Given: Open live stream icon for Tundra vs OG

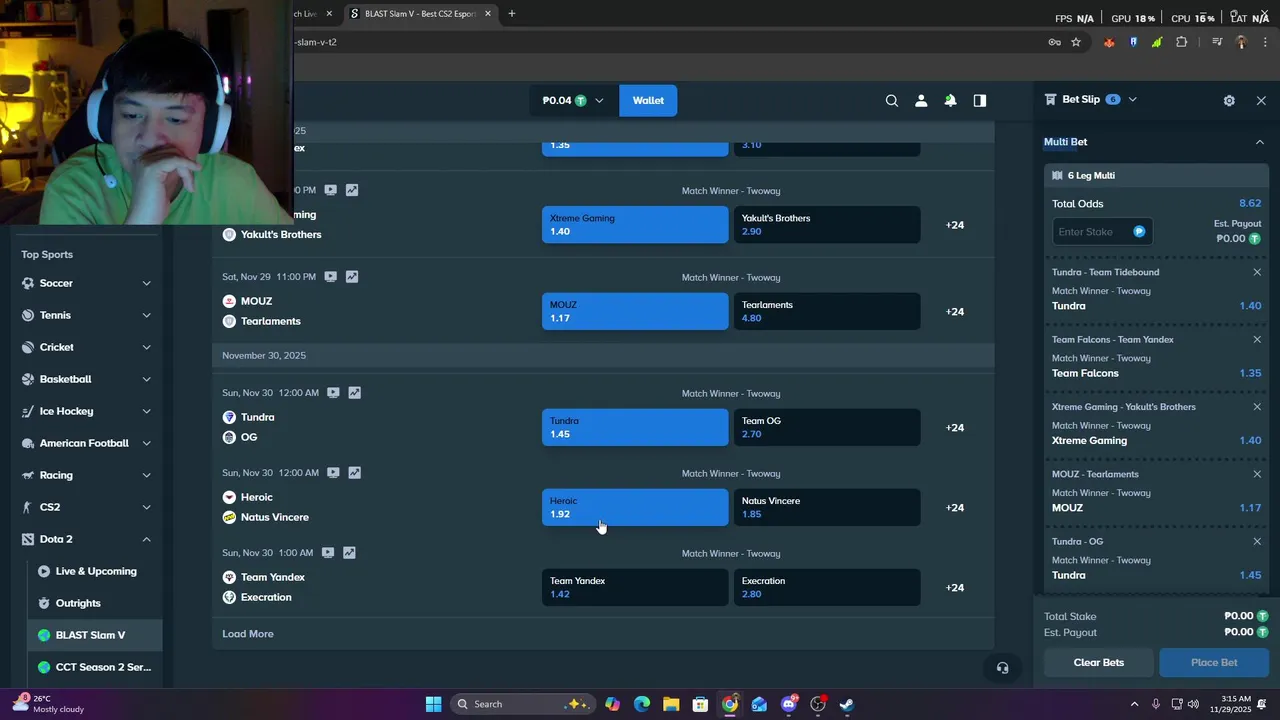Looking at the screenshot, I should point(333,393).
